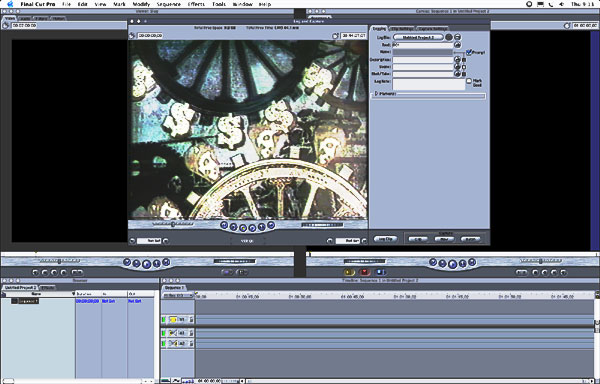
Task: Select the Effects tab in the Browser
Action: point(47,287)
